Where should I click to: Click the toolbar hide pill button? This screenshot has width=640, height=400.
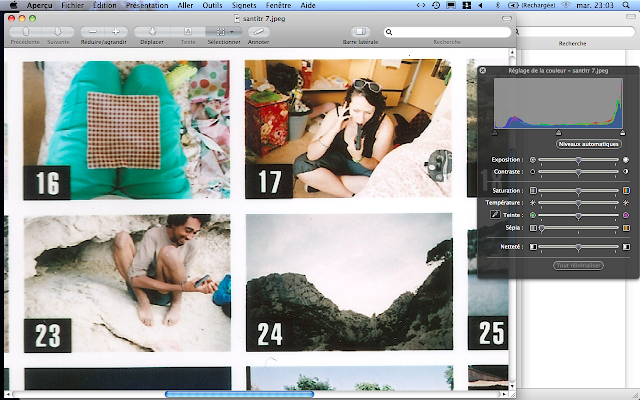(507, 18)
